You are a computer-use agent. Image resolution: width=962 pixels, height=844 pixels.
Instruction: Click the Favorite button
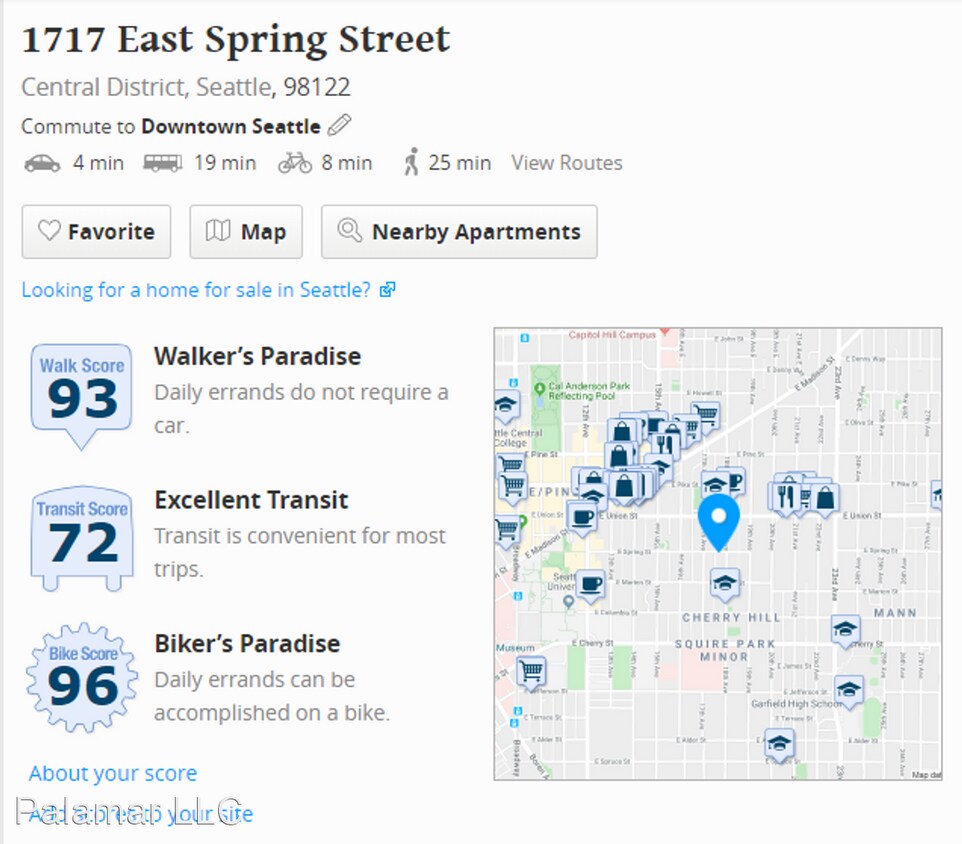click(96, 232)
